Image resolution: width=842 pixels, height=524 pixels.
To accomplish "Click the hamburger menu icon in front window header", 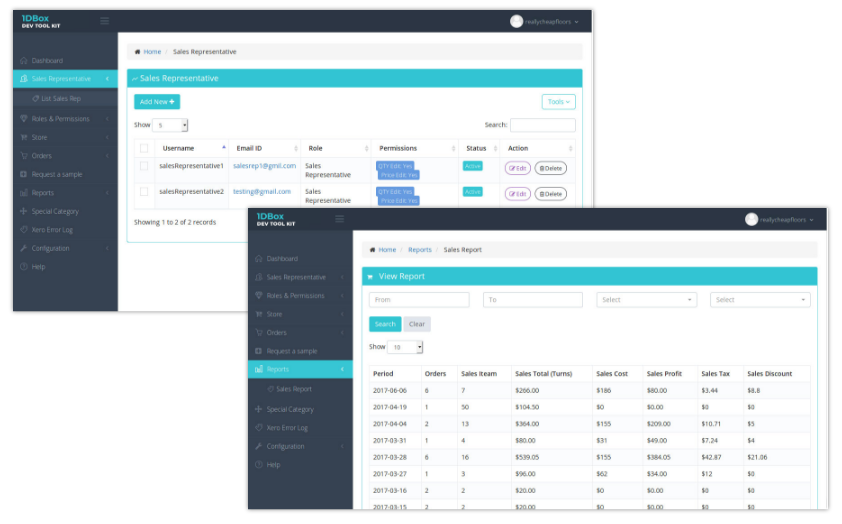I will point(340,219).
